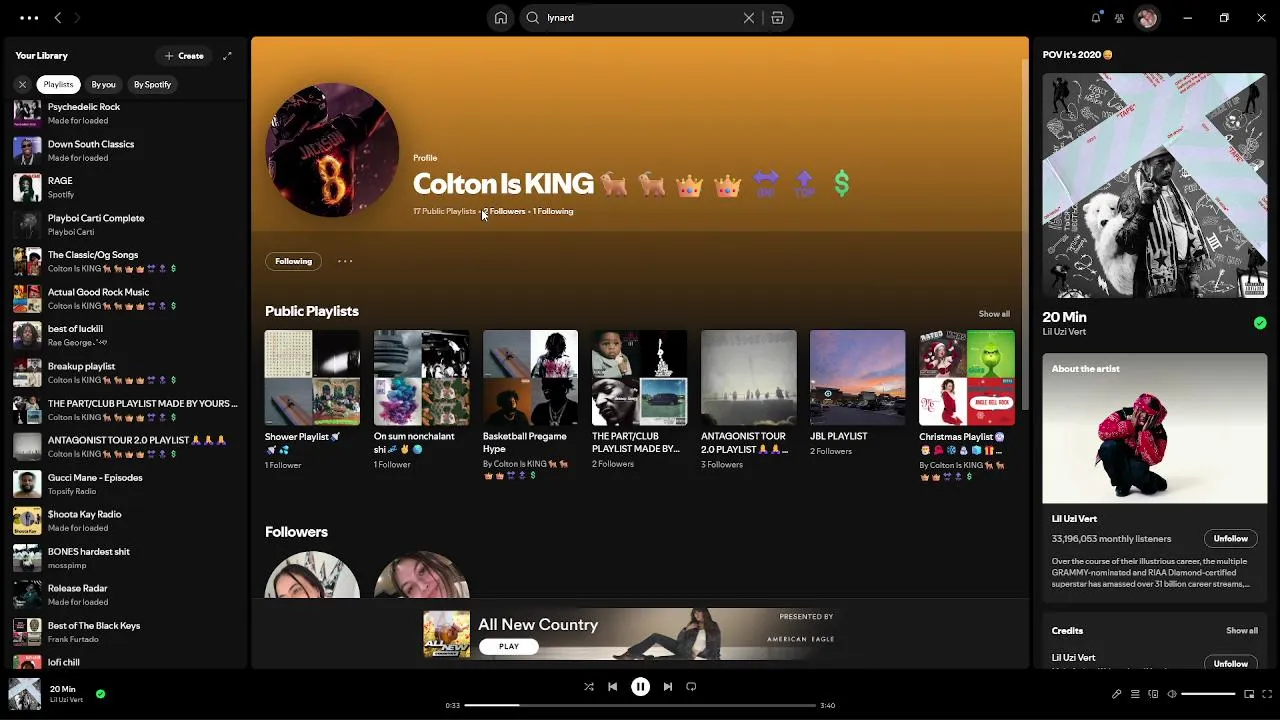The width and height of the screenshot is (1280, 720).
Task: Open Down South Classics in library
Action: 125,150
